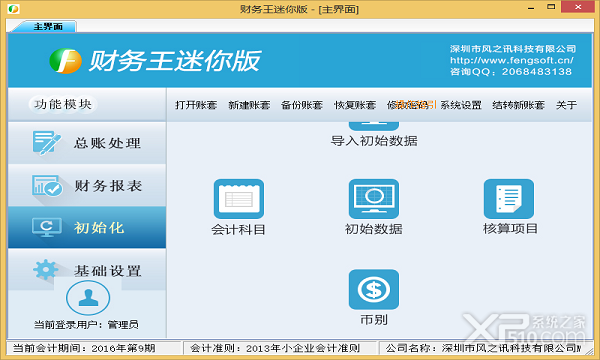
Task: Click 结转新账套 menu item
Action: click(x=518, y=105)
